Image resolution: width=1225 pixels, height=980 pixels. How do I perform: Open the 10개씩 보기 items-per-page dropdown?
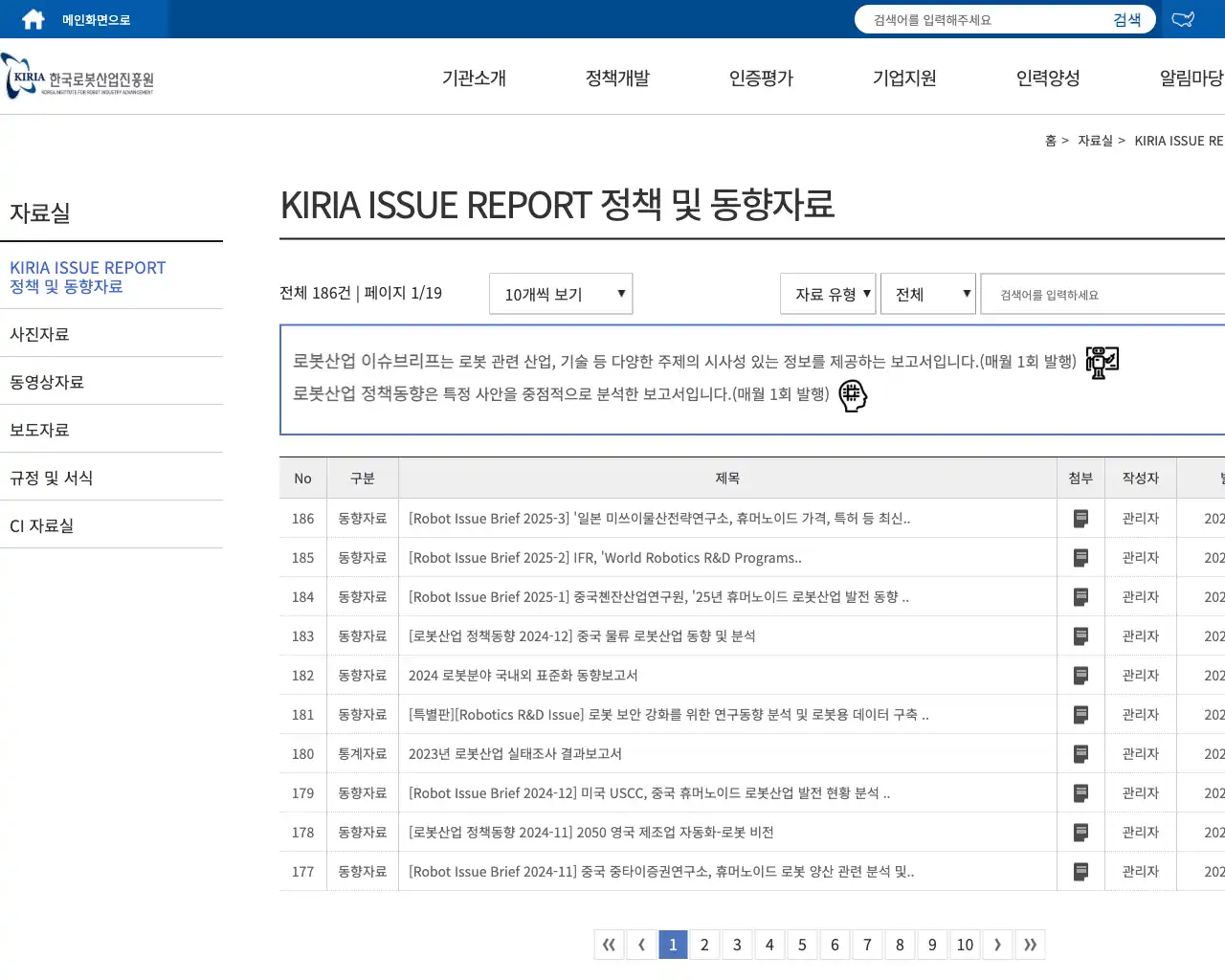[x=560, y=294]
